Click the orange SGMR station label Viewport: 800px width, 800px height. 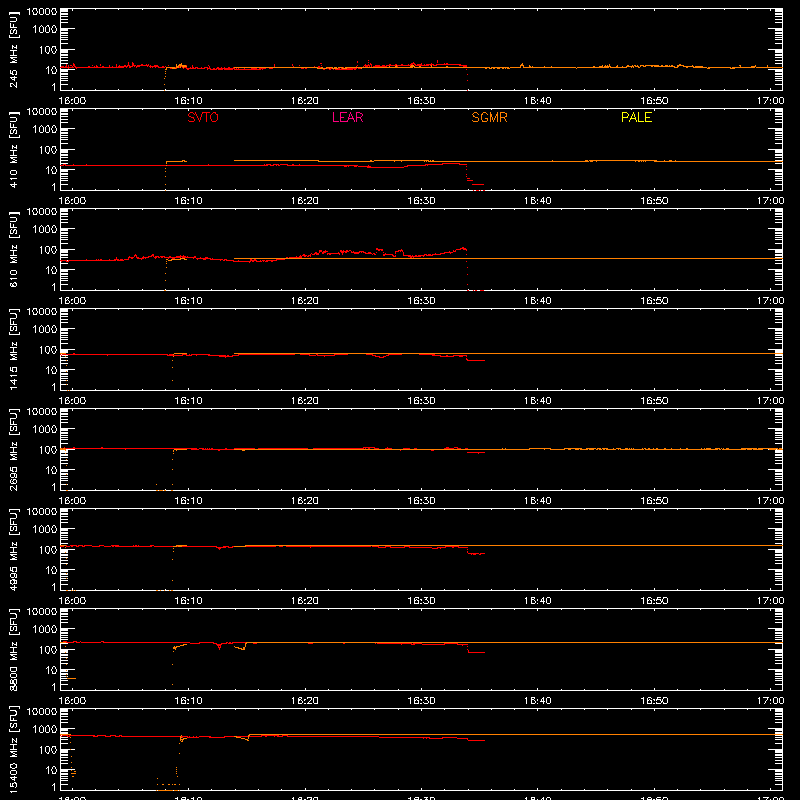489,117
